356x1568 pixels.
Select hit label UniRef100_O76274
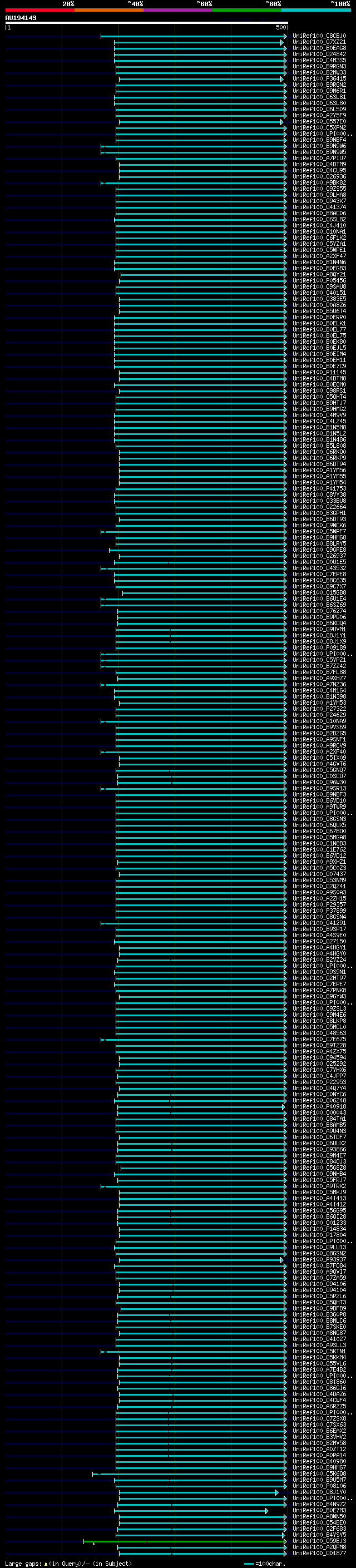pos(319,611)
